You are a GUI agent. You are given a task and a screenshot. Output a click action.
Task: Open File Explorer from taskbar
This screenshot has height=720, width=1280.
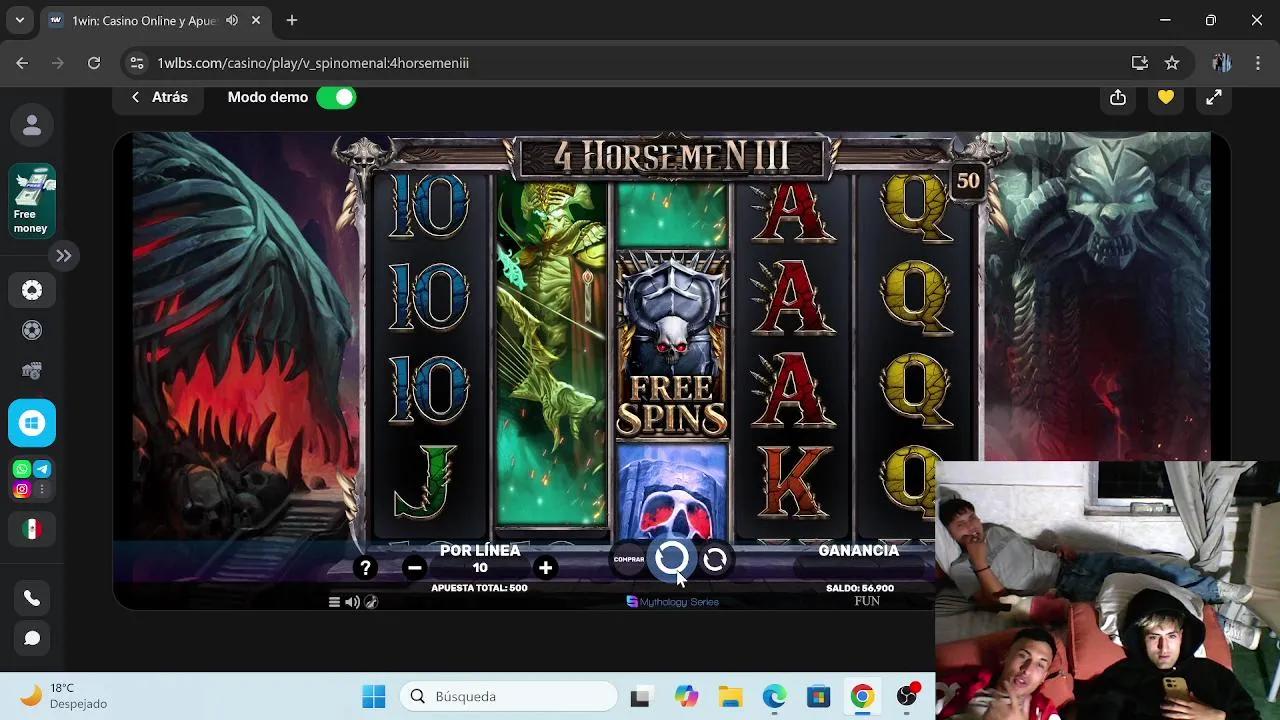click(730, 697)
